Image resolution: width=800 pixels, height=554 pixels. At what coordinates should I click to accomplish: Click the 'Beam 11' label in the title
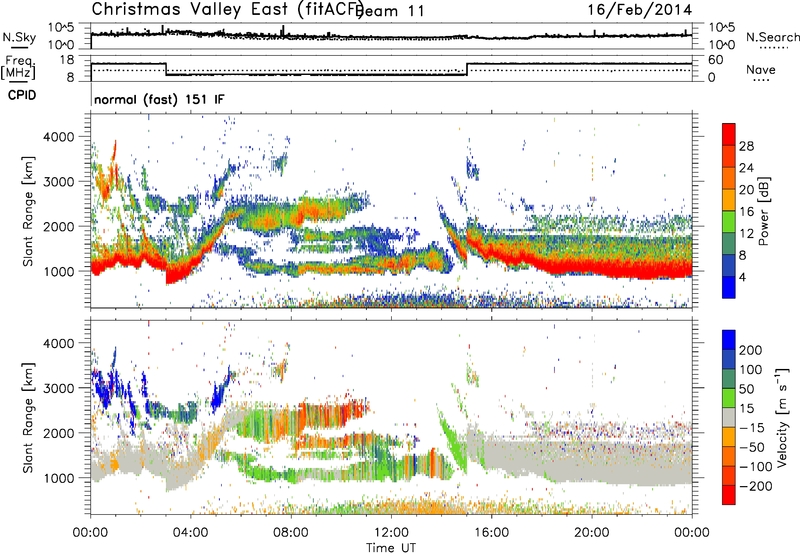[x=390, y=11]
